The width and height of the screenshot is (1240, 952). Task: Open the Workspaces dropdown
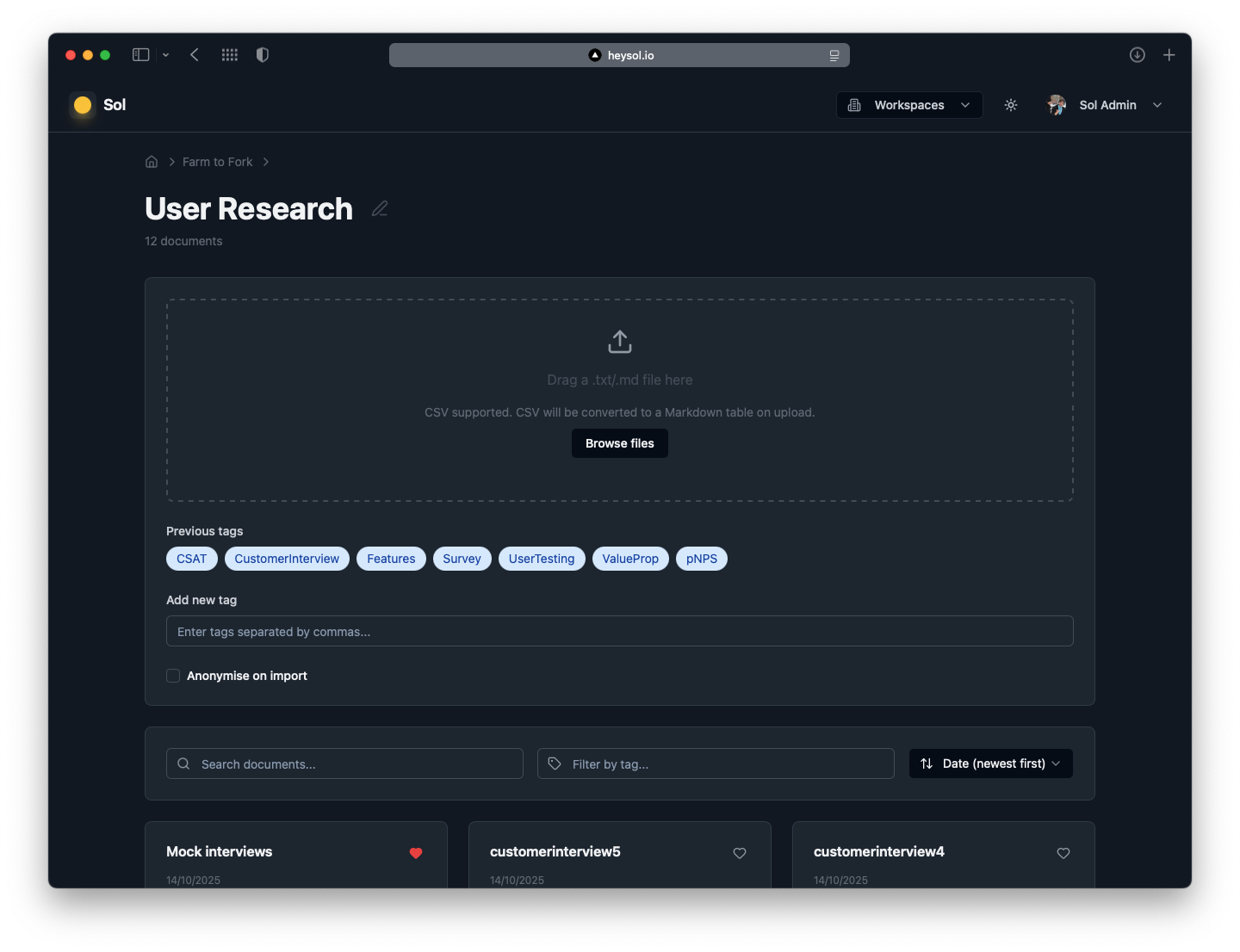[908, 105]
